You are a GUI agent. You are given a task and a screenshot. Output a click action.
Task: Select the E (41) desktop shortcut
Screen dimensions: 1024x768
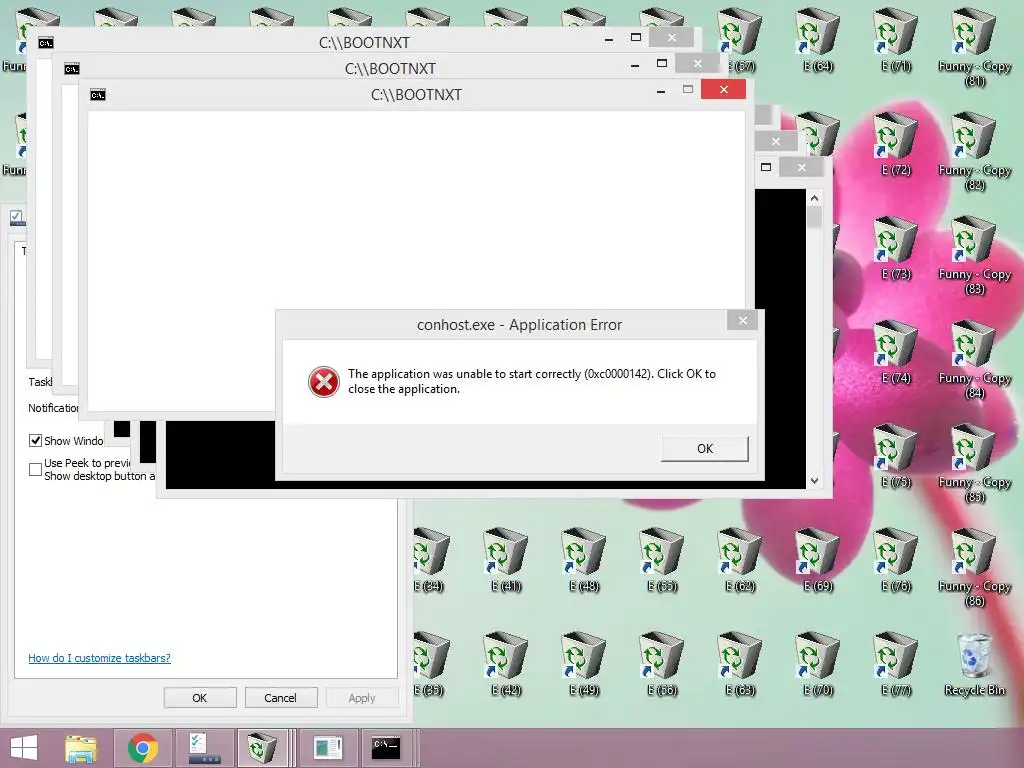[x=506, y=560]
